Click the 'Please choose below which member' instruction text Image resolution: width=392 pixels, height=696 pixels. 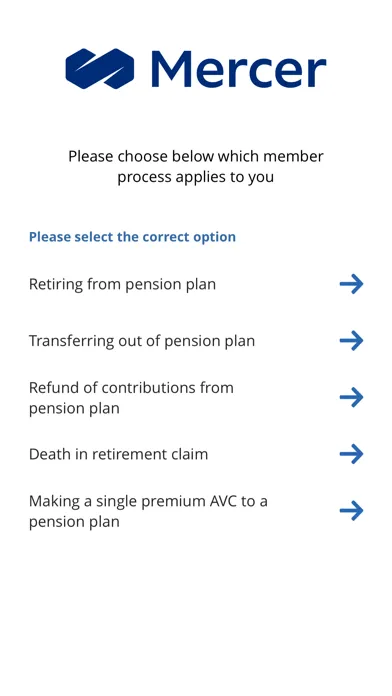tap(196, 156)
